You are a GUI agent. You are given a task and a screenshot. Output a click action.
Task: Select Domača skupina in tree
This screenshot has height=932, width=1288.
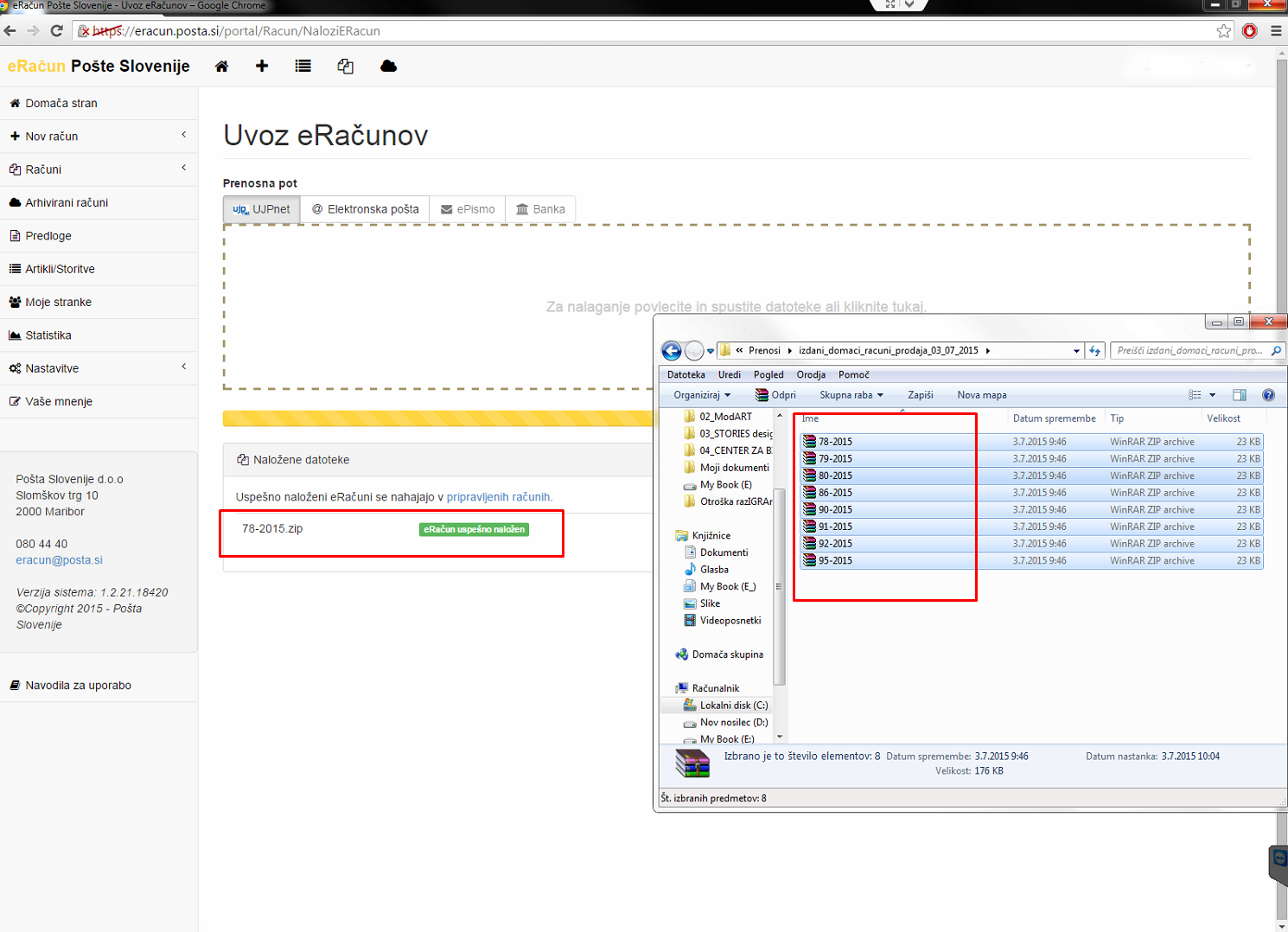pyautogui.click(x=727, y=654)
